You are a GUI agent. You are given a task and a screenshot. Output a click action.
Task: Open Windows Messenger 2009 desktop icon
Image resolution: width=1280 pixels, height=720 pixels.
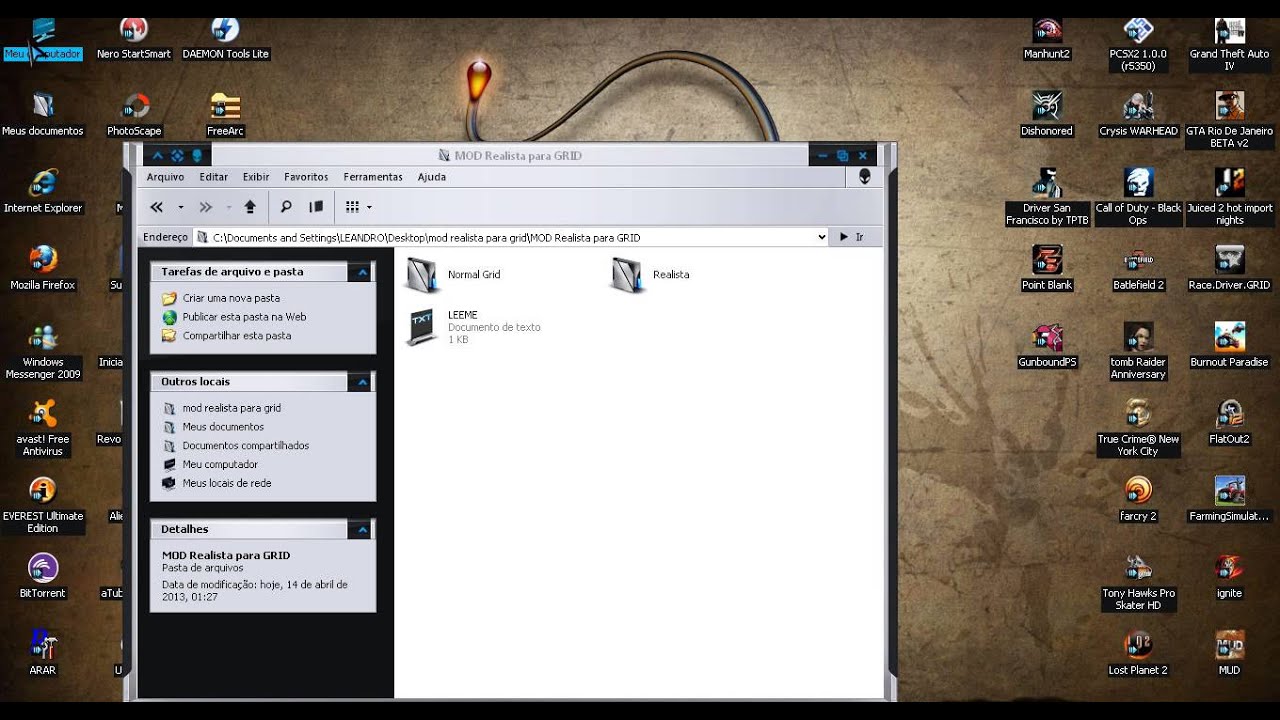click(43, 353)
